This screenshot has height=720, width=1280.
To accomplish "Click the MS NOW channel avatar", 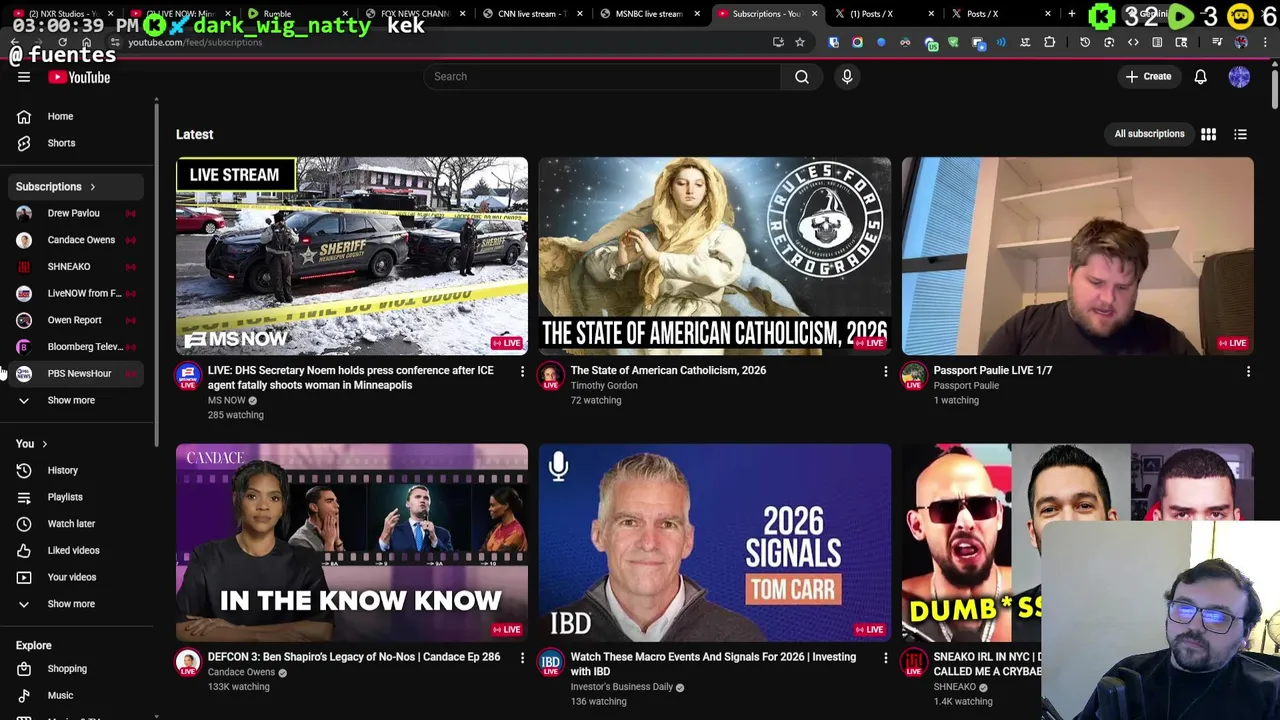I will [x=188, y=376].
